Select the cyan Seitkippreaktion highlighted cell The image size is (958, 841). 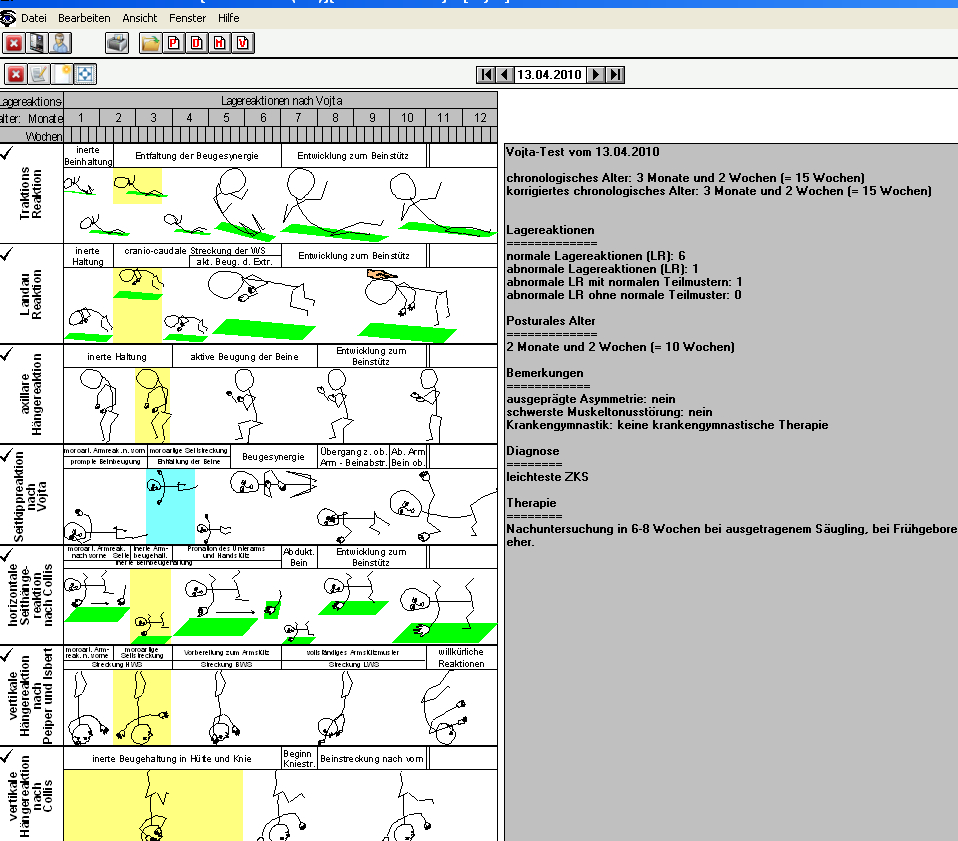pos(170,506)
